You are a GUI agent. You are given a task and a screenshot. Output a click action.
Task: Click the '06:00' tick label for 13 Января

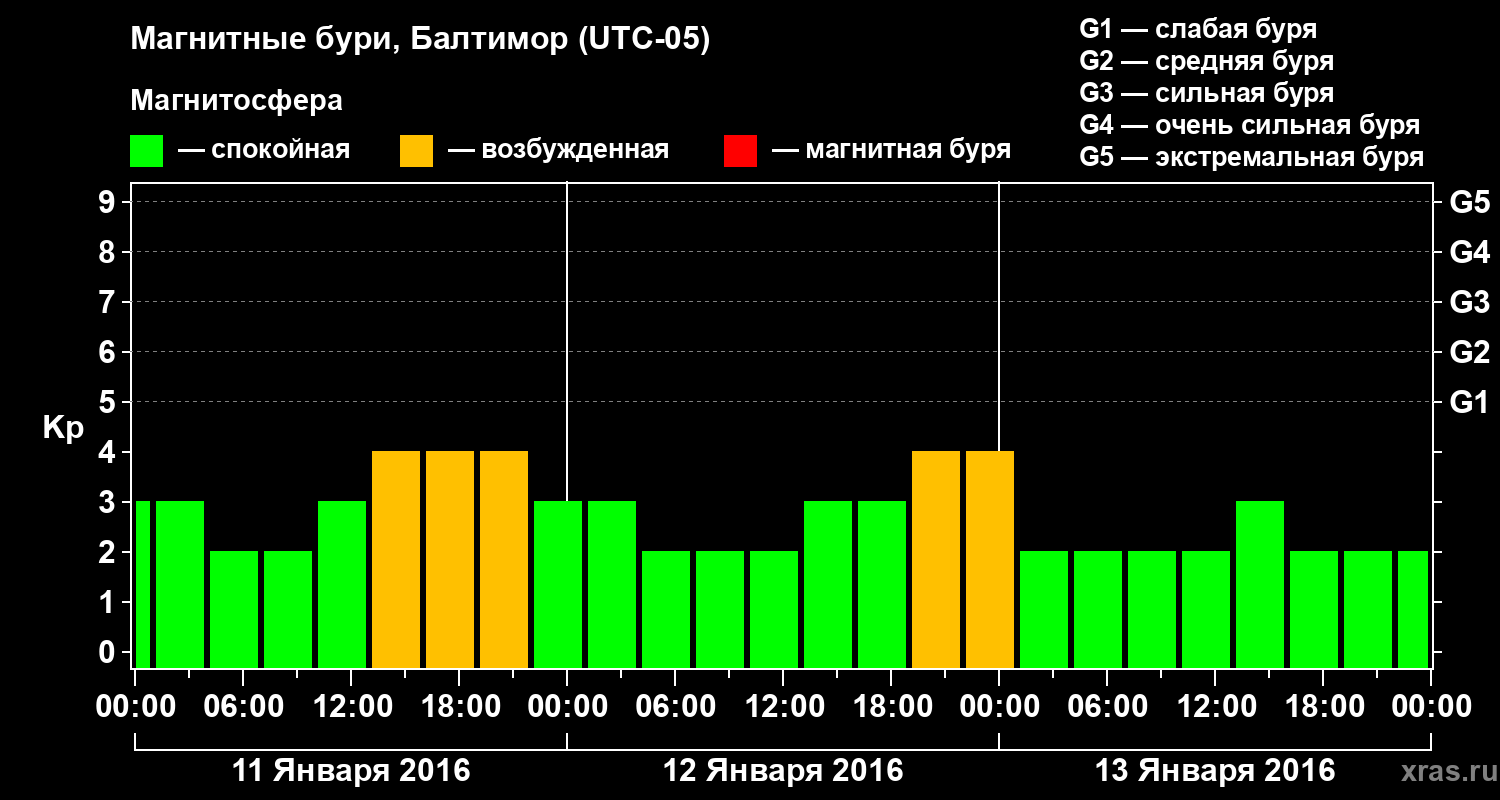pos(1107,707)
